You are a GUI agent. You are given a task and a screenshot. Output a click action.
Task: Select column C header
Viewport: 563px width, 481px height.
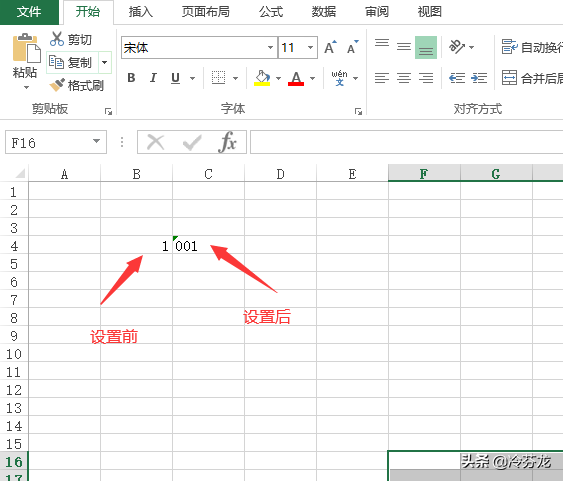pos(208,174)
